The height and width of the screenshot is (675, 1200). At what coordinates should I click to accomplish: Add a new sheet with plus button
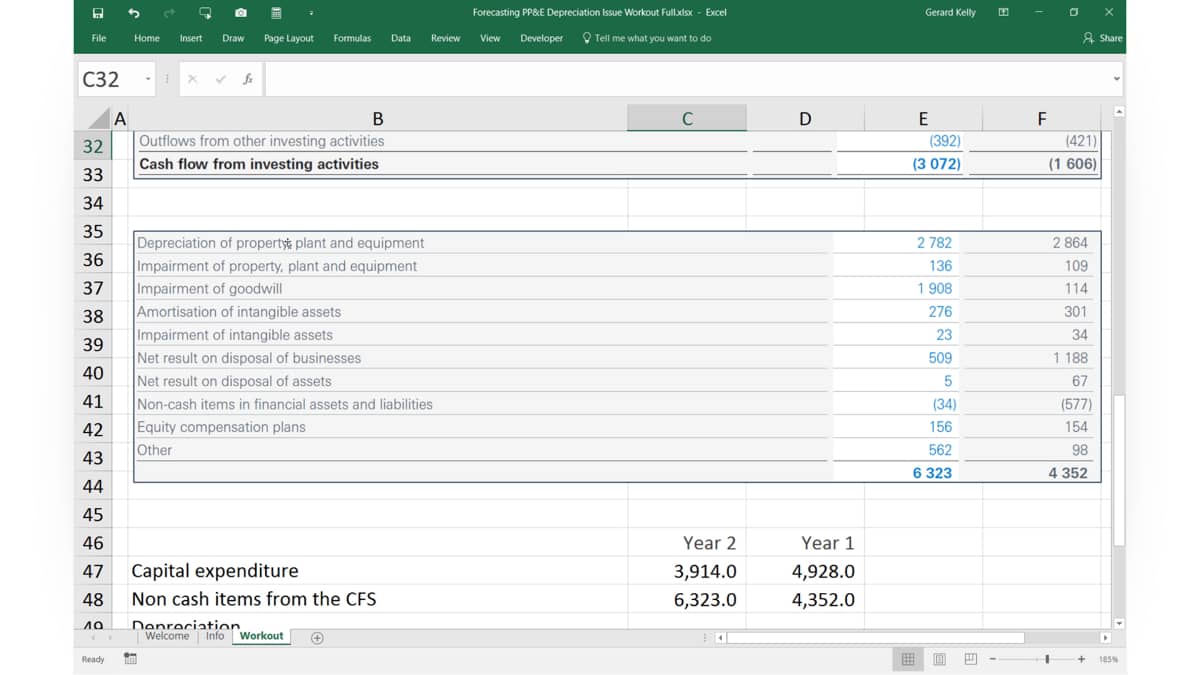click(317, 638)
